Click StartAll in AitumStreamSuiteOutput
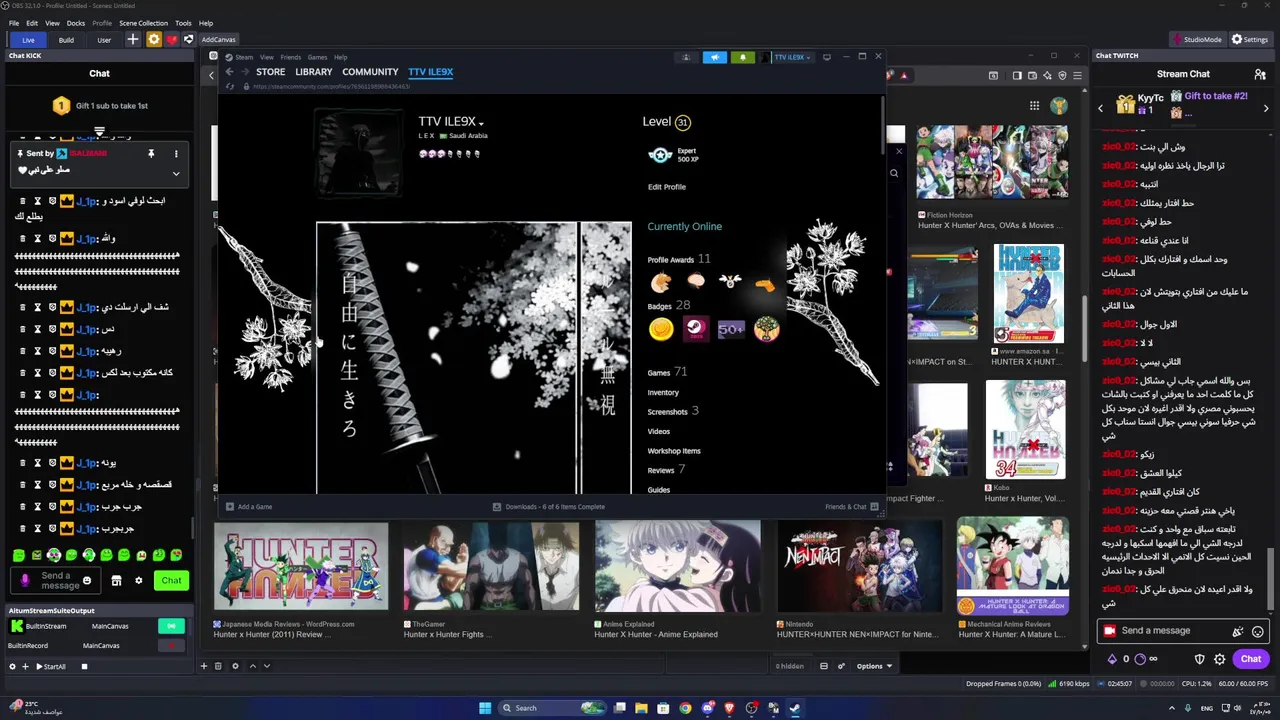 click(x=50, y=666)
